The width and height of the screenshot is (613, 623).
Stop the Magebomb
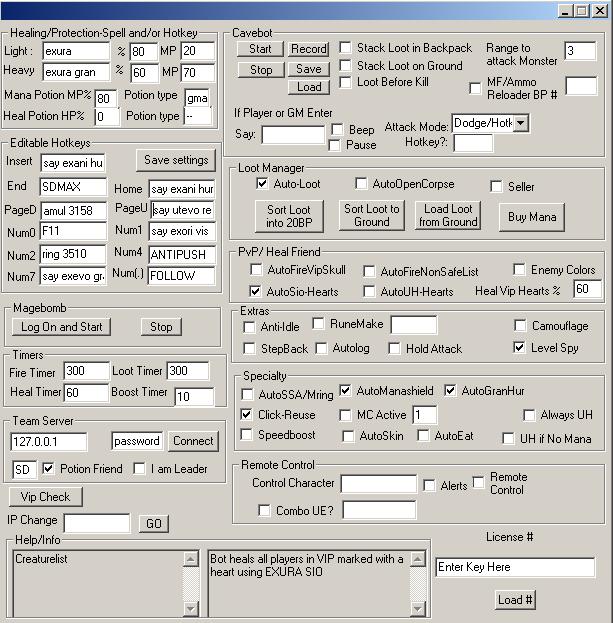point(161,327)
